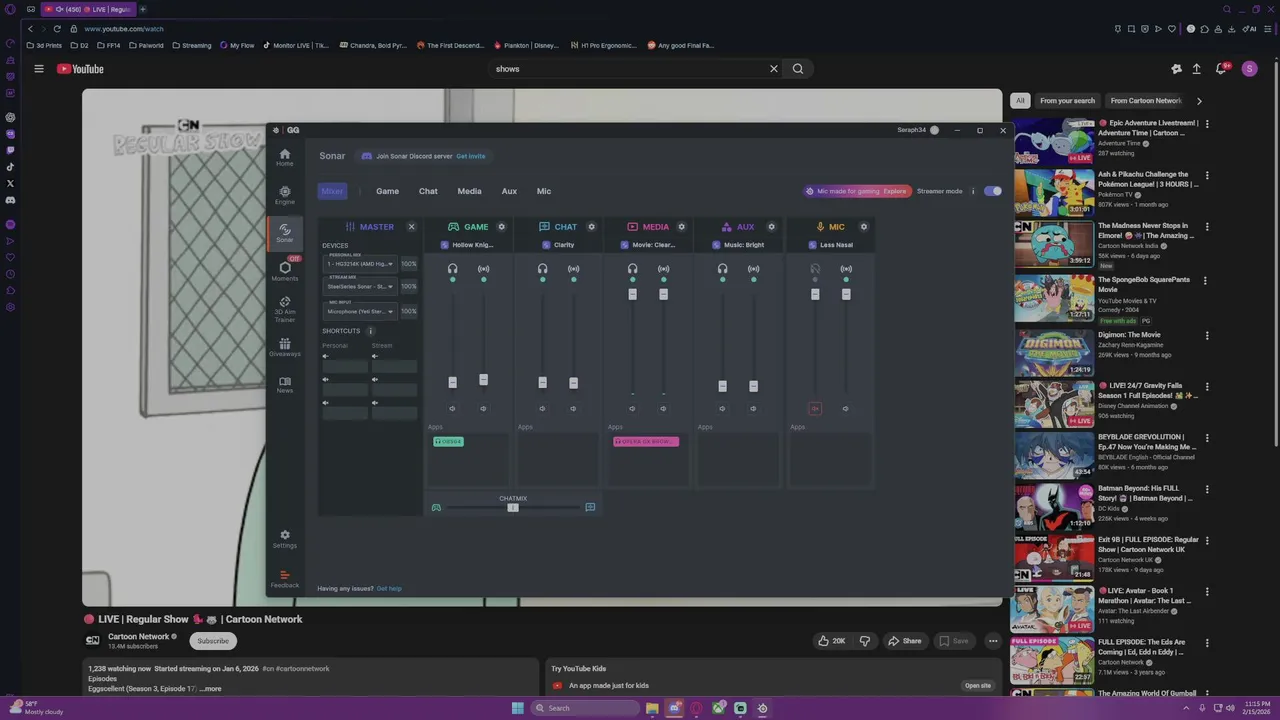Open Feedback from the GG sidebar
The height and width of the screenshot is (720, 1280).
tap(285, 579)
